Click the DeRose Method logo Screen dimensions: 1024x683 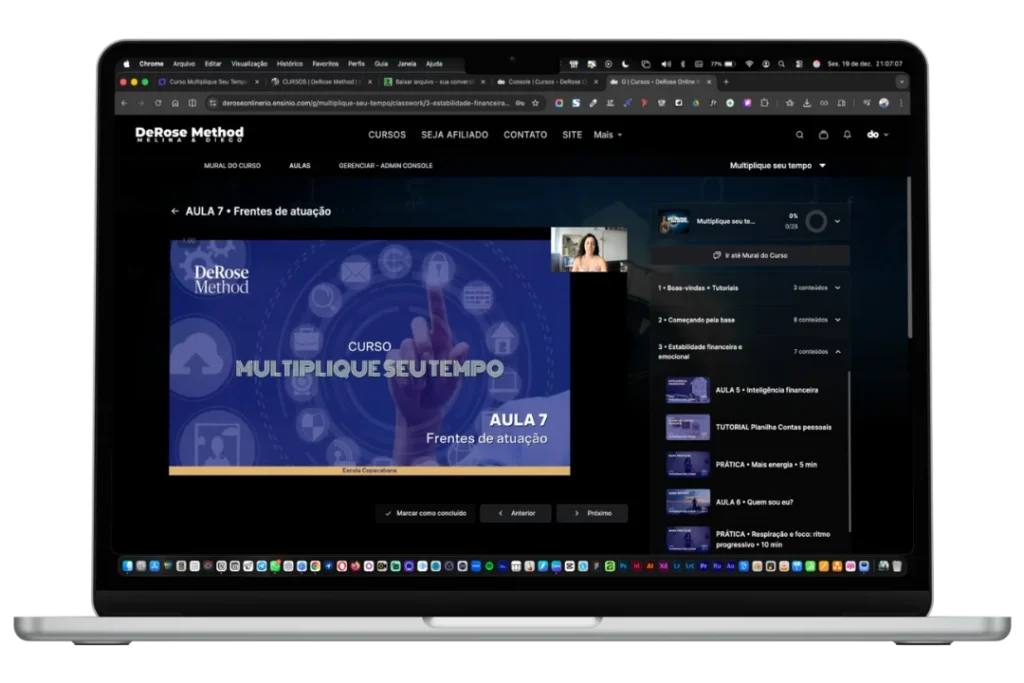pos(189,135)
